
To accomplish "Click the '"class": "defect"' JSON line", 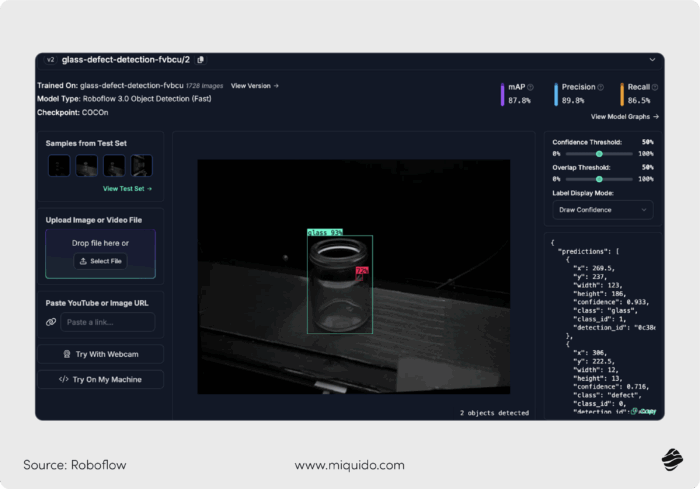I will coord(607,395).
